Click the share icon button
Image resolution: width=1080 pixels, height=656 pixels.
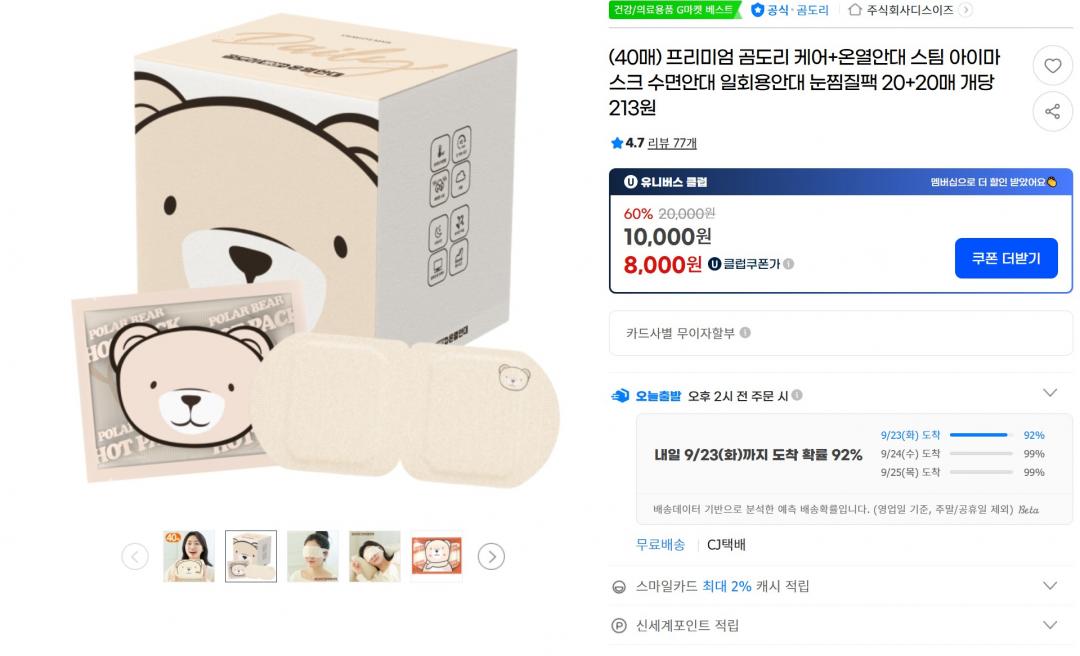(x=1052, y=111)
